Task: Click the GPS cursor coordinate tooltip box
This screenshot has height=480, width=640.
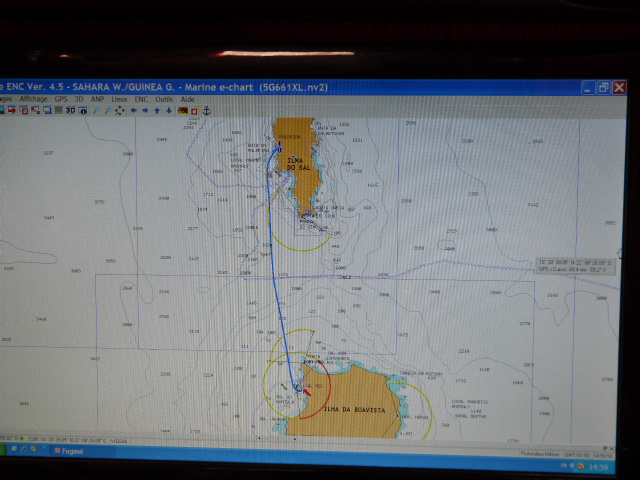Action: click(575, 266)
